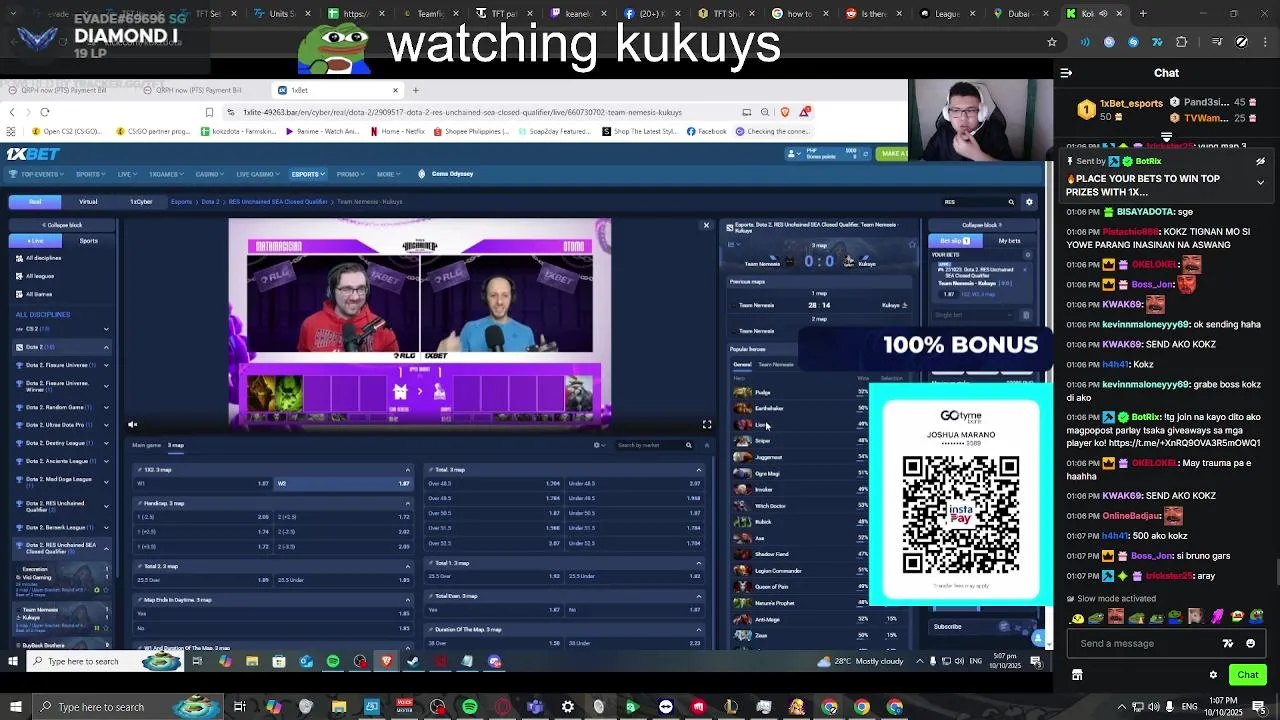
Task: Select the Real tab
Action: point(35,201)
